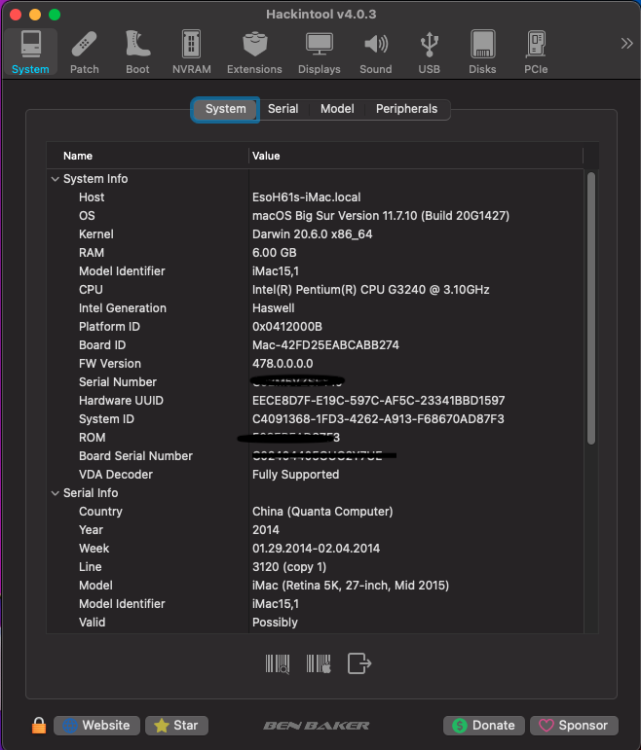This screenshot has height=750, width=641.
Task: Click the Board ID value 'Mac-42FD25EABCABB274'
Action: [x=325, y=345]
